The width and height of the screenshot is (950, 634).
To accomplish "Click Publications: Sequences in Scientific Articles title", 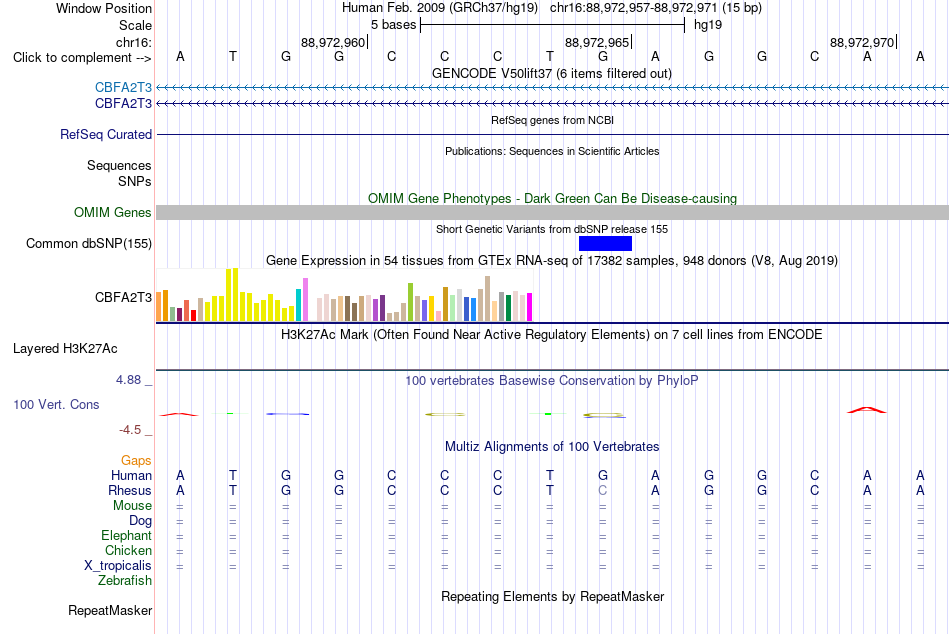I will point(552,151).
